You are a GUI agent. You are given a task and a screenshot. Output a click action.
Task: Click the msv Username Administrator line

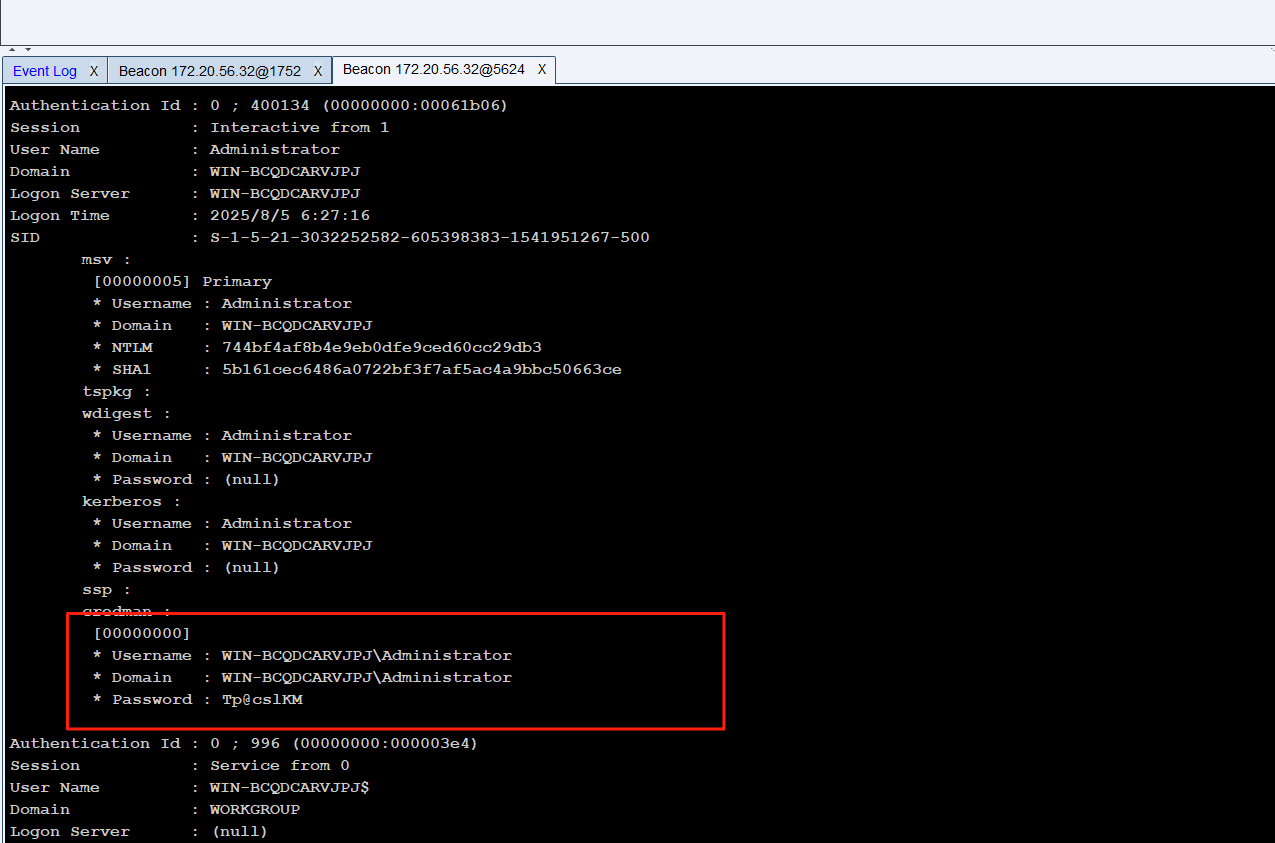pos(222,303)
